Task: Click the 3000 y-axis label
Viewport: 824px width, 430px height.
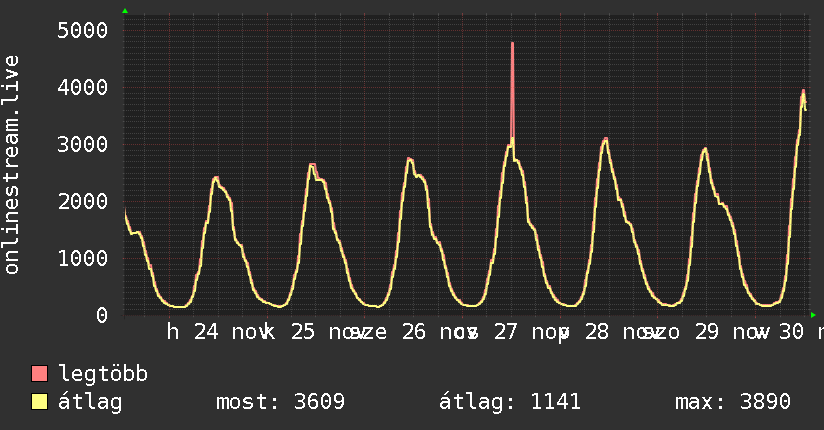Action: tap(83, 145)
